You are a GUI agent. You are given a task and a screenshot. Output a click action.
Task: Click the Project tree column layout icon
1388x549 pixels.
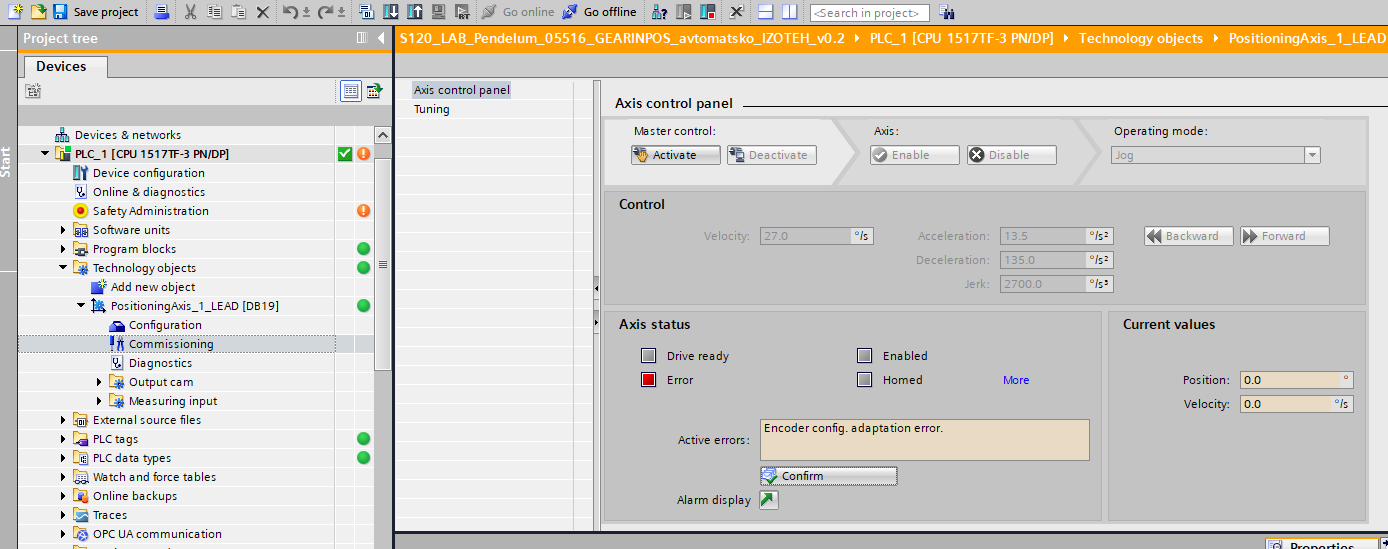point(361,38)
